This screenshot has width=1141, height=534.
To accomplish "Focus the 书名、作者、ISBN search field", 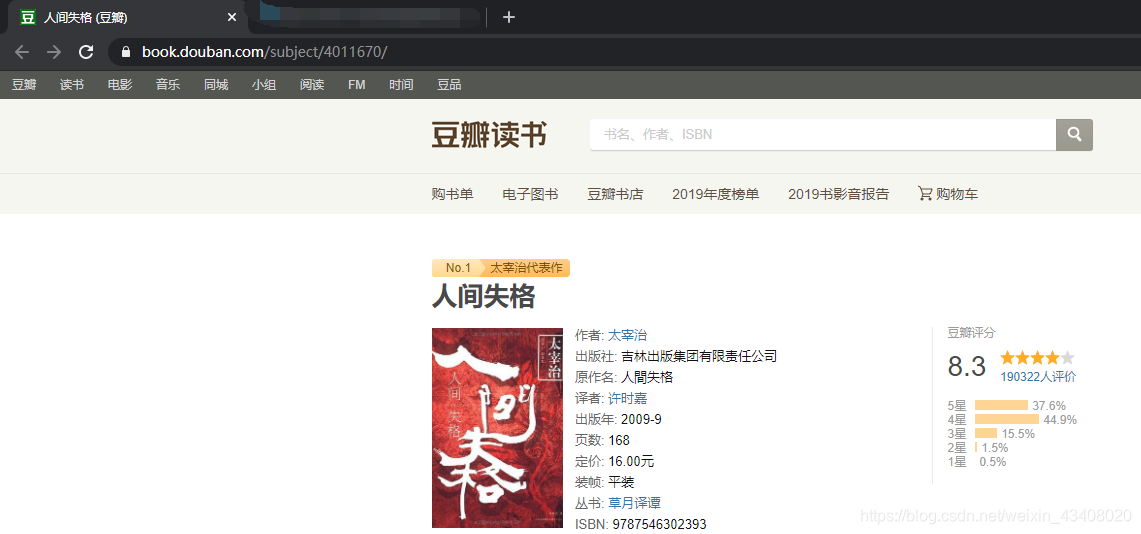I will coord(822,135).
